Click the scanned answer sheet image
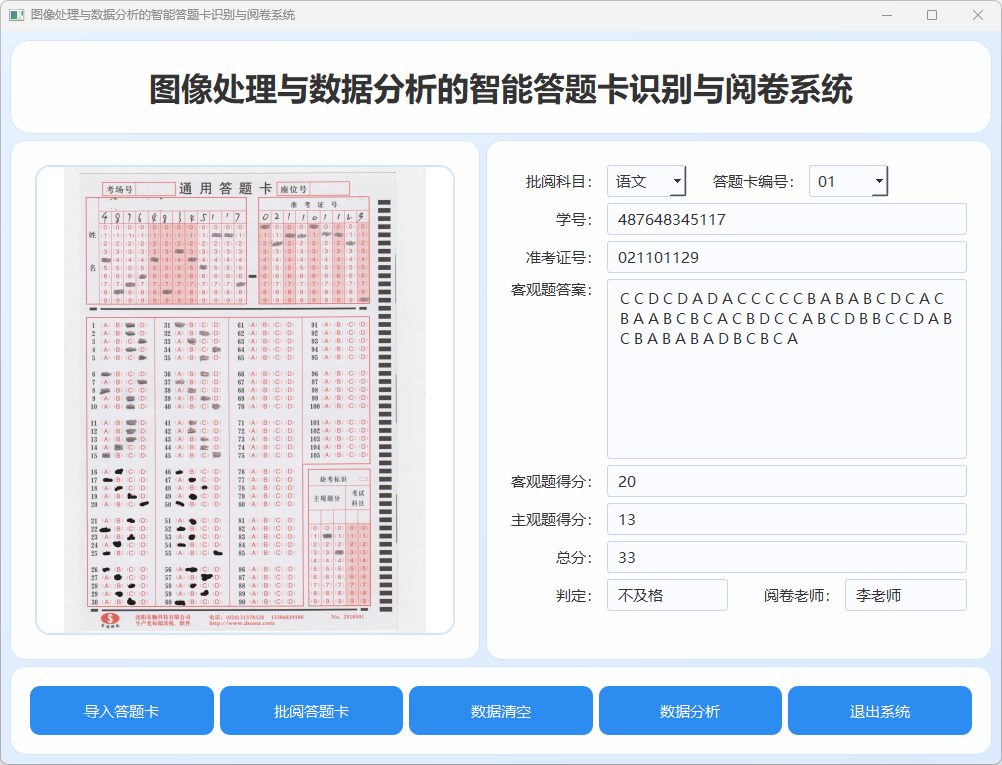This screenshot has height=765, width=1002. pyautogui.click(x=245, y=400)
